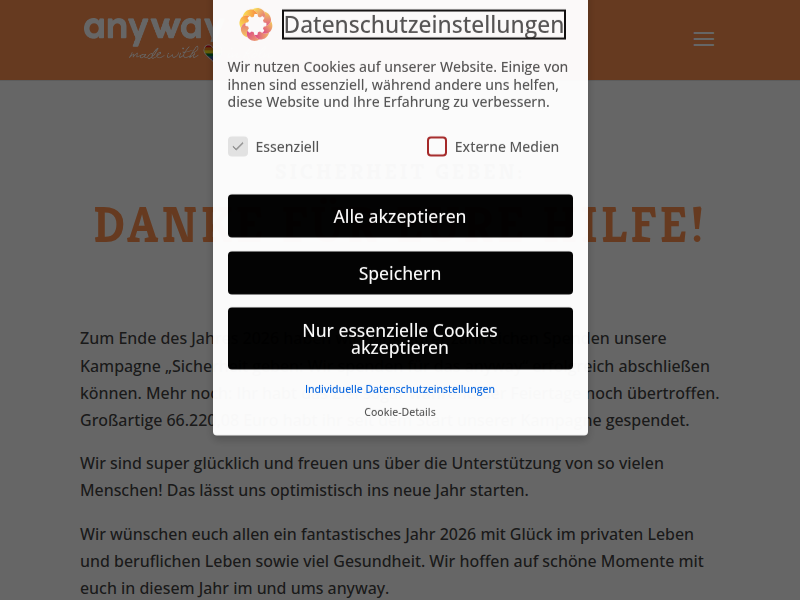Click paragraph starting "Wir sind super glücklich"

coord(372,477)
